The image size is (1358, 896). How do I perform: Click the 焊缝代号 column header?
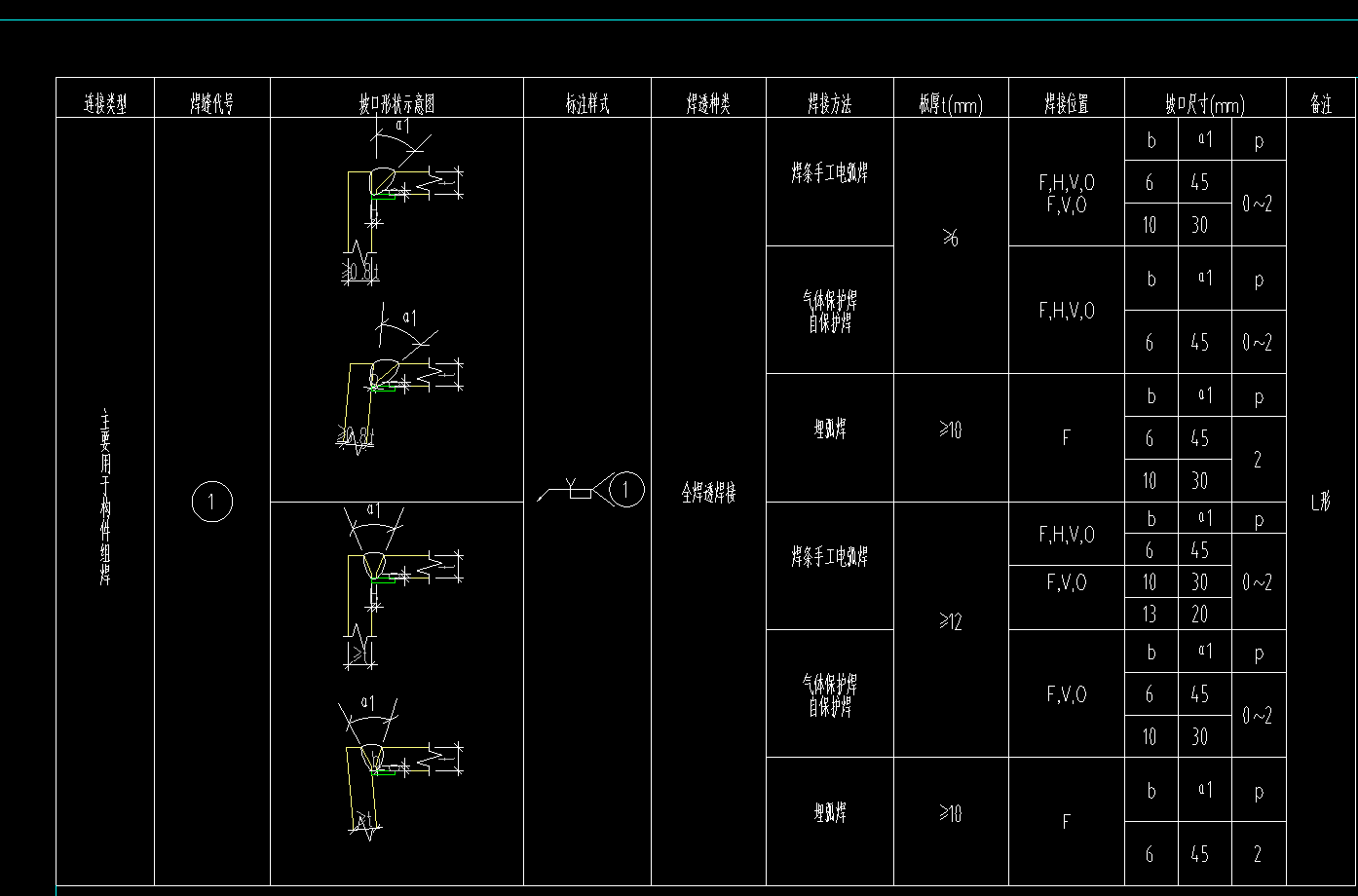click(211, 104)
